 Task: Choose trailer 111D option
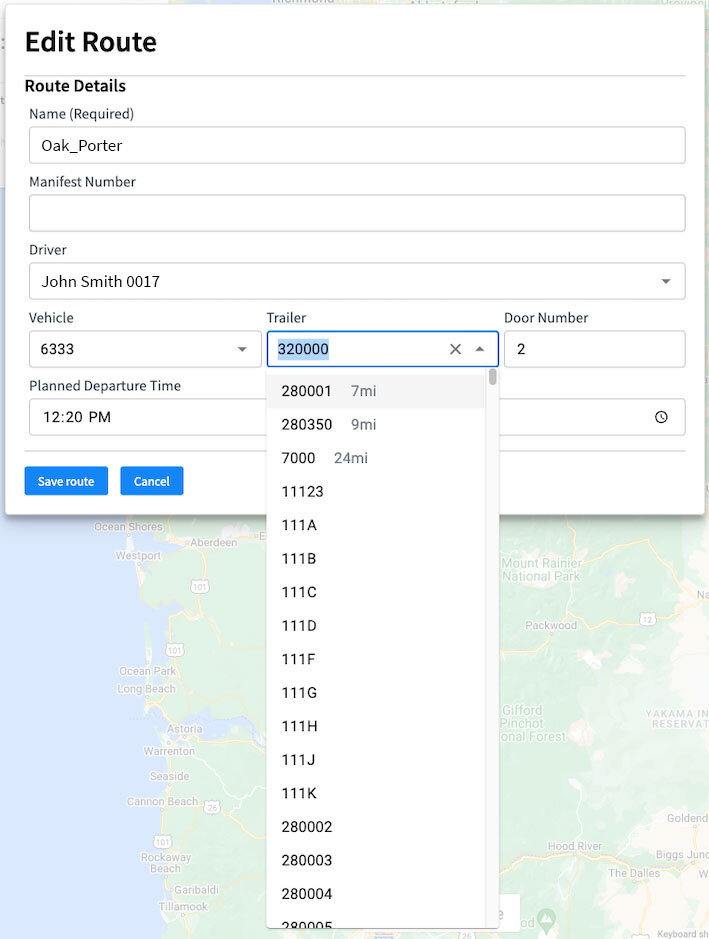376,626
